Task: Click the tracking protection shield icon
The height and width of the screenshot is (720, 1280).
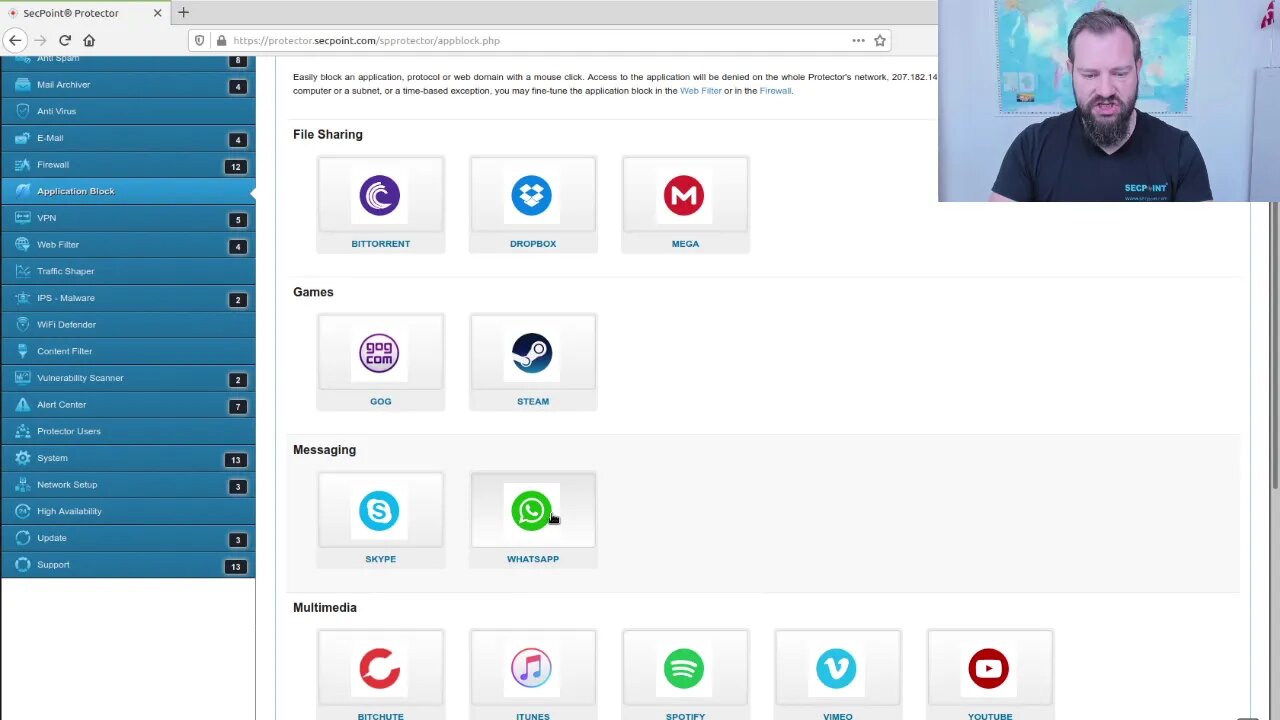Action: click(x=199, y=41)
